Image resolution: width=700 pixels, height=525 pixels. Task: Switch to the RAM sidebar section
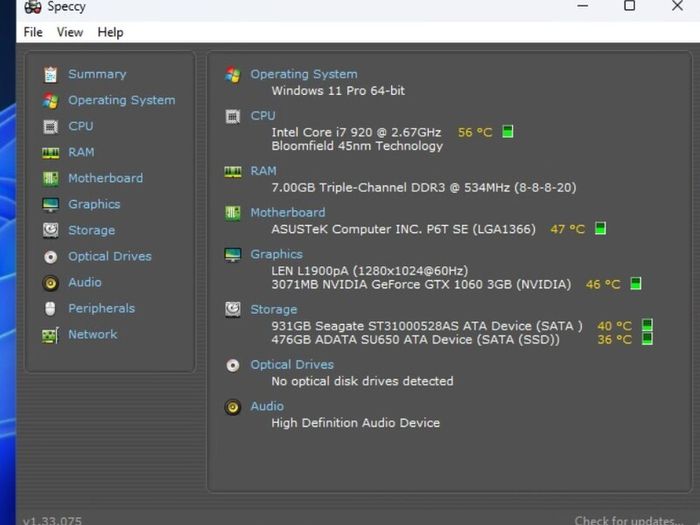coord(81,152)
